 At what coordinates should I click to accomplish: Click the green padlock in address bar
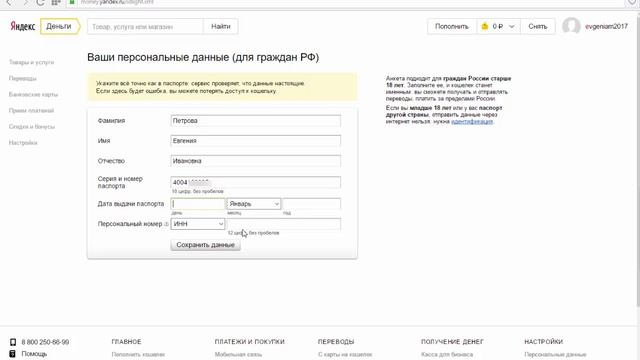pyautogui.click(x=72, y=2)
